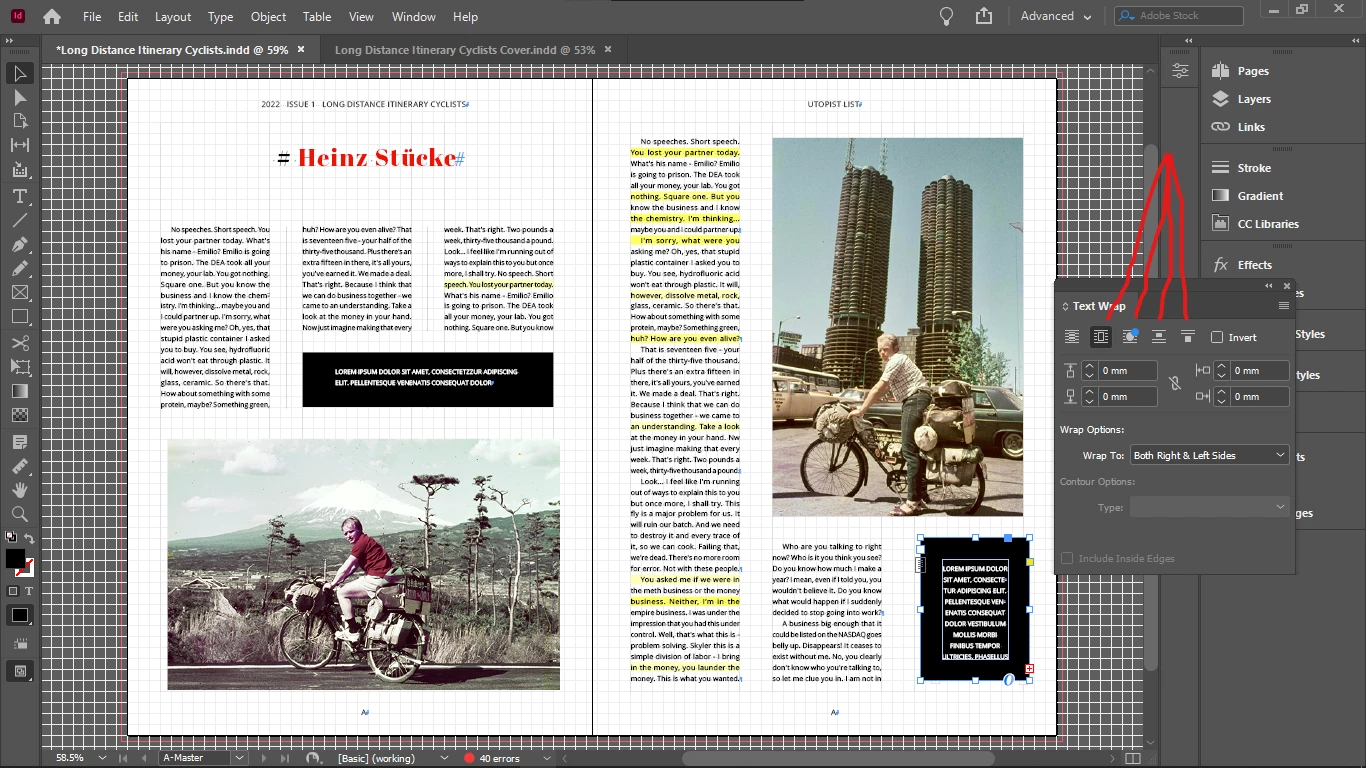Image resolution: width=1366 pixels, height=768 pixels.
Task: Click the top offset field
Action: pyautogui.click(x=1127, y=370)
